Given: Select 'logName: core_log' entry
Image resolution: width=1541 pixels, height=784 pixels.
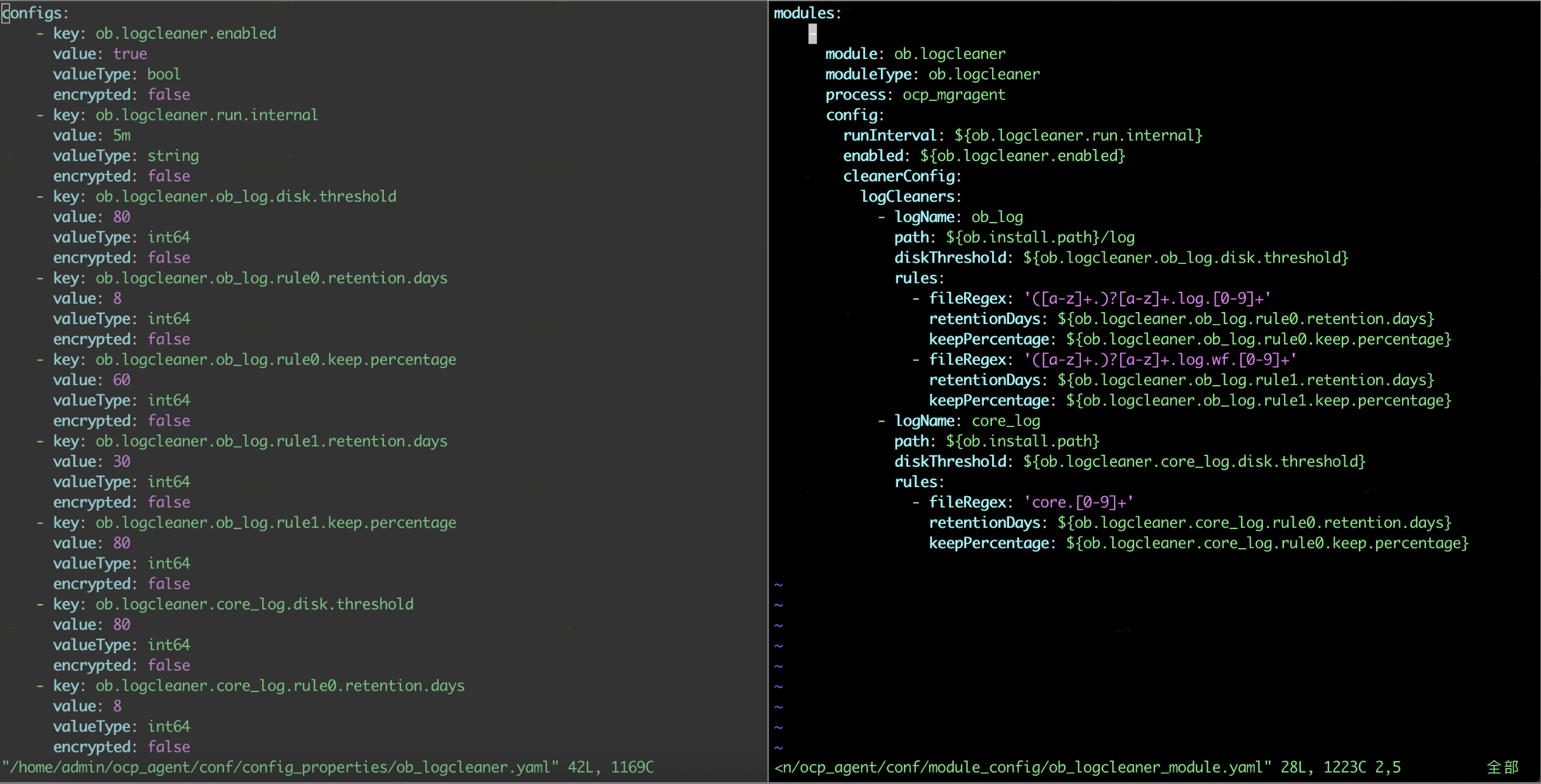Looking at the screenshot, I should click(x=967, y=421).
